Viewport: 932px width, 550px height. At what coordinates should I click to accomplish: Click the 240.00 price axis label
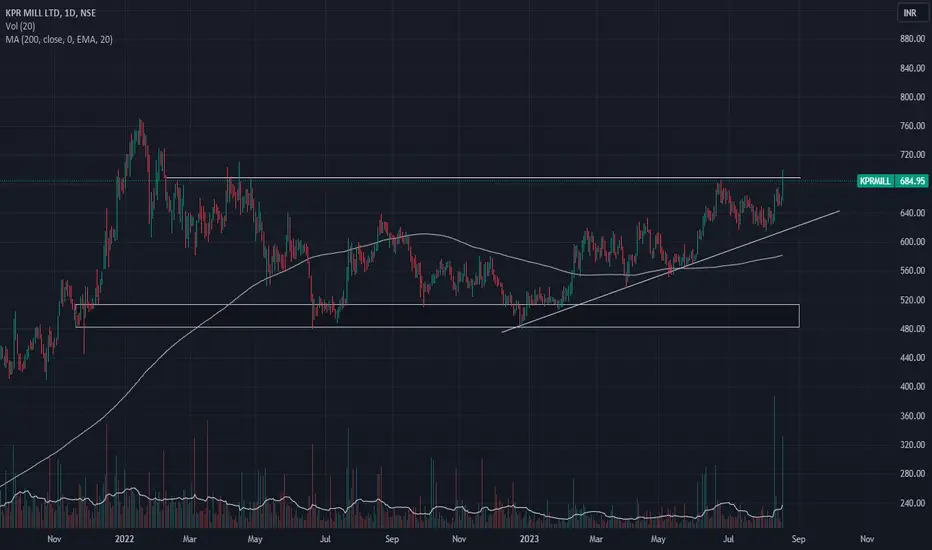pos(912,503)
